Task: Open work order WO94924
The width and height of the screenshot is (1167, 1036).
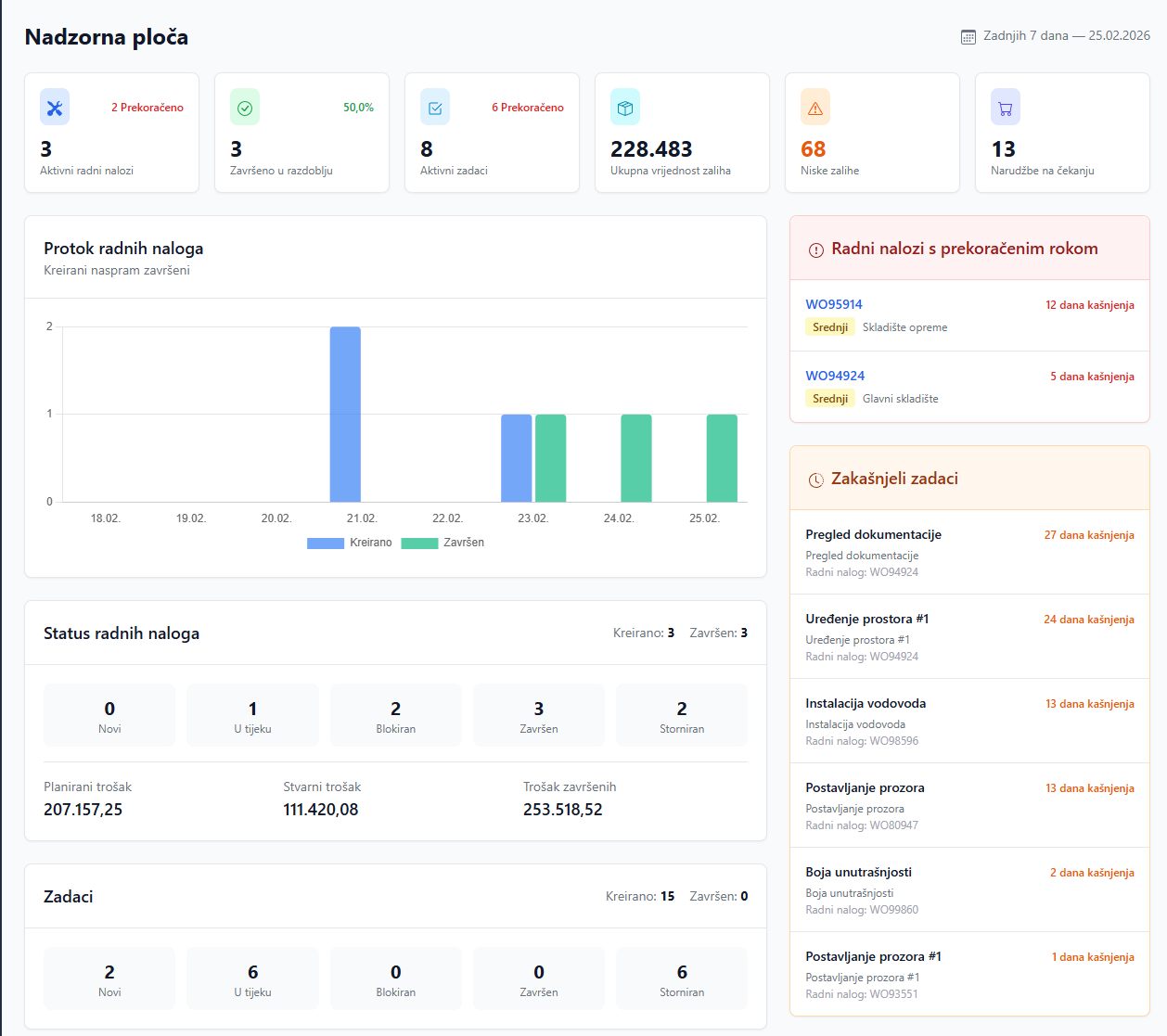Action: pos(834,377)
